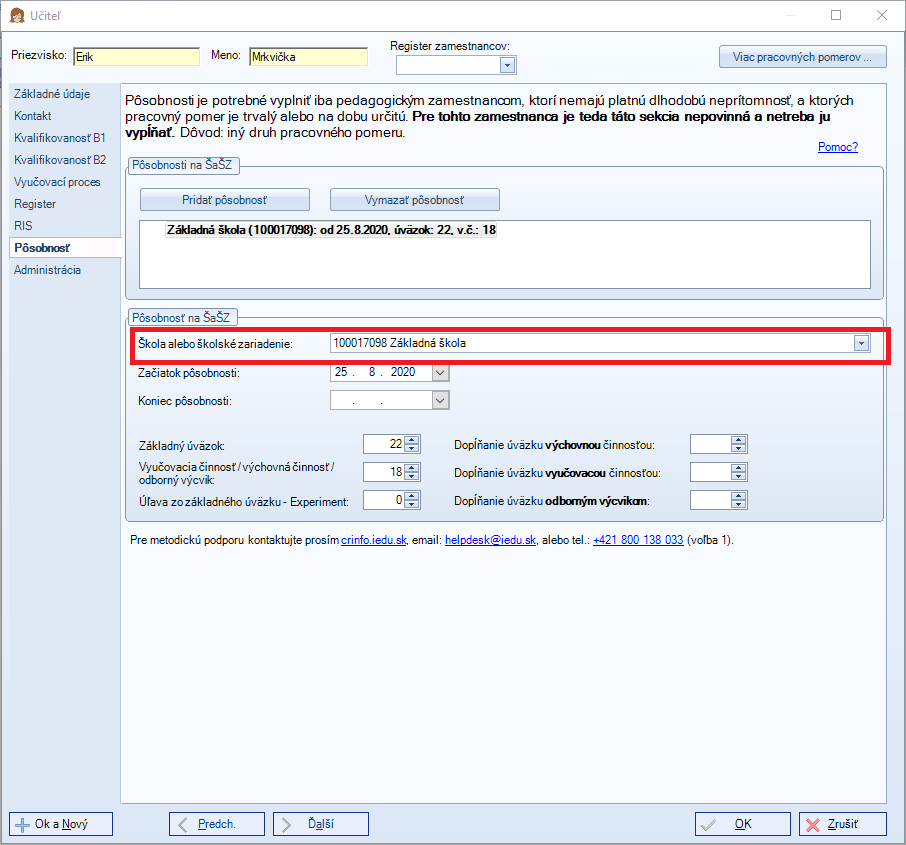Increase Dopĺňanie vyučovacou činnosťou with up spinner
The height and width of the screenshot is (845, 906).
[738, 468]
